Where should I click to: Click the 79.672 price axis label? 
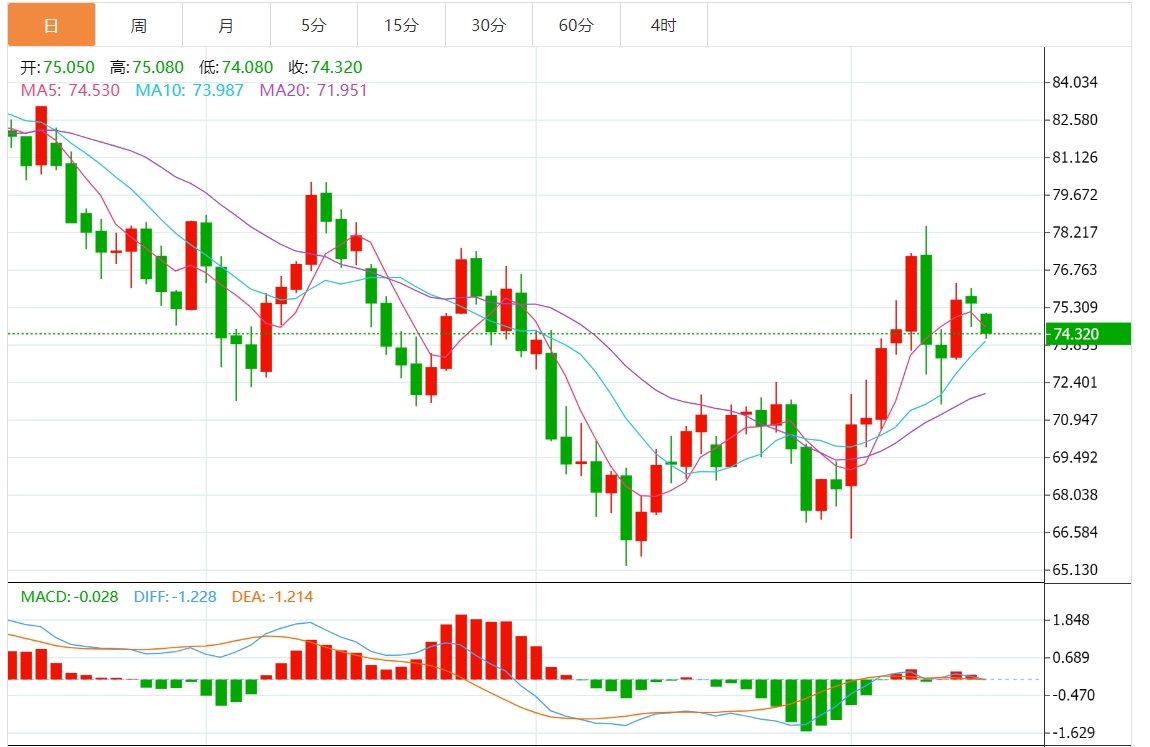1074,194
